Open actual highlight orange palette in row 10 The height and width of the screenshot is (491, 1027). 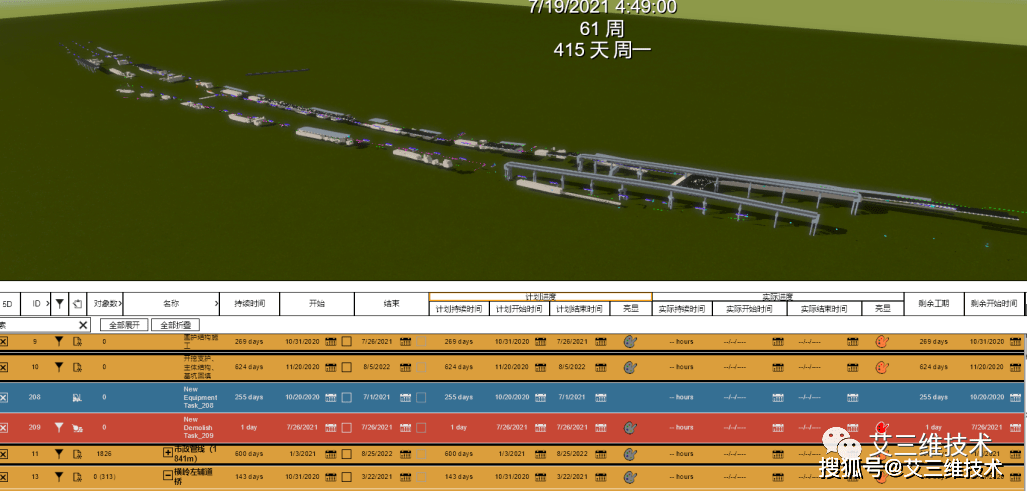882,367
